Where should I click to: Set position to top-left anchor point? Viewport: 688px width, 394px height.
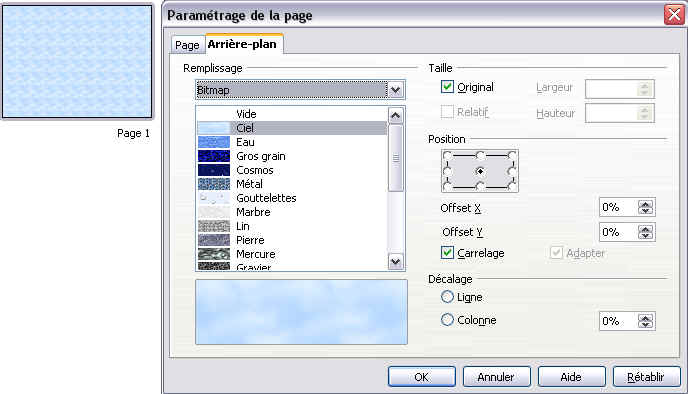[447, 156]
